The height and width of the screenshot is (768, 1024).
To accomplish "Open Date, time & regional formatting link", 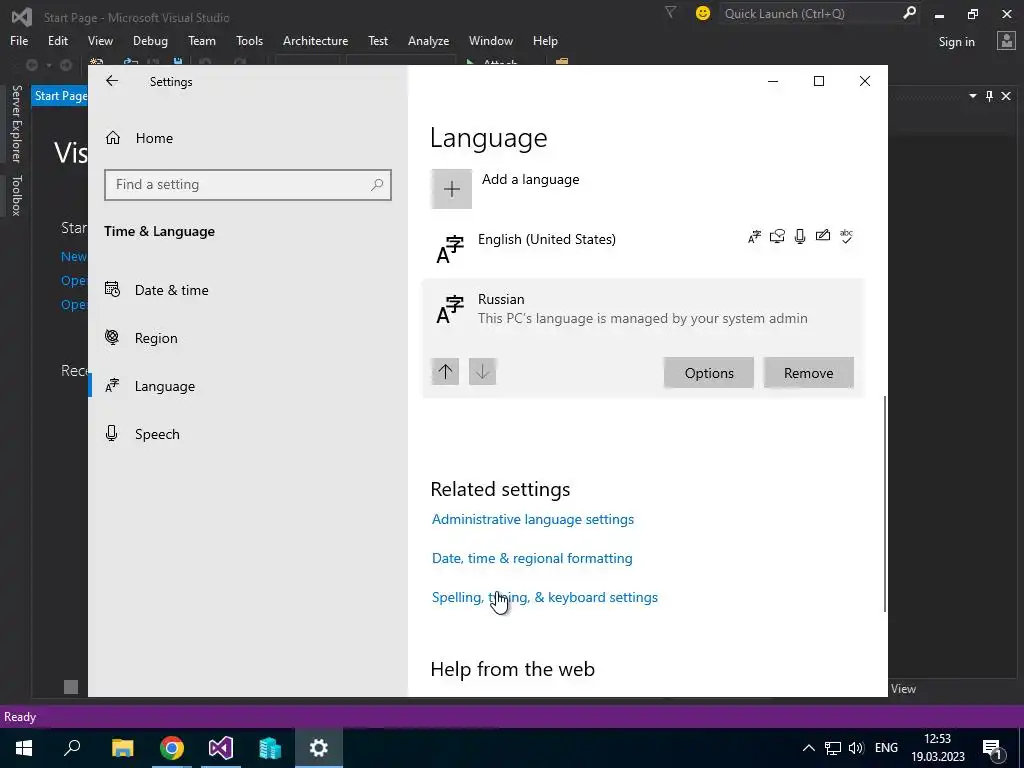I will 532,558.
